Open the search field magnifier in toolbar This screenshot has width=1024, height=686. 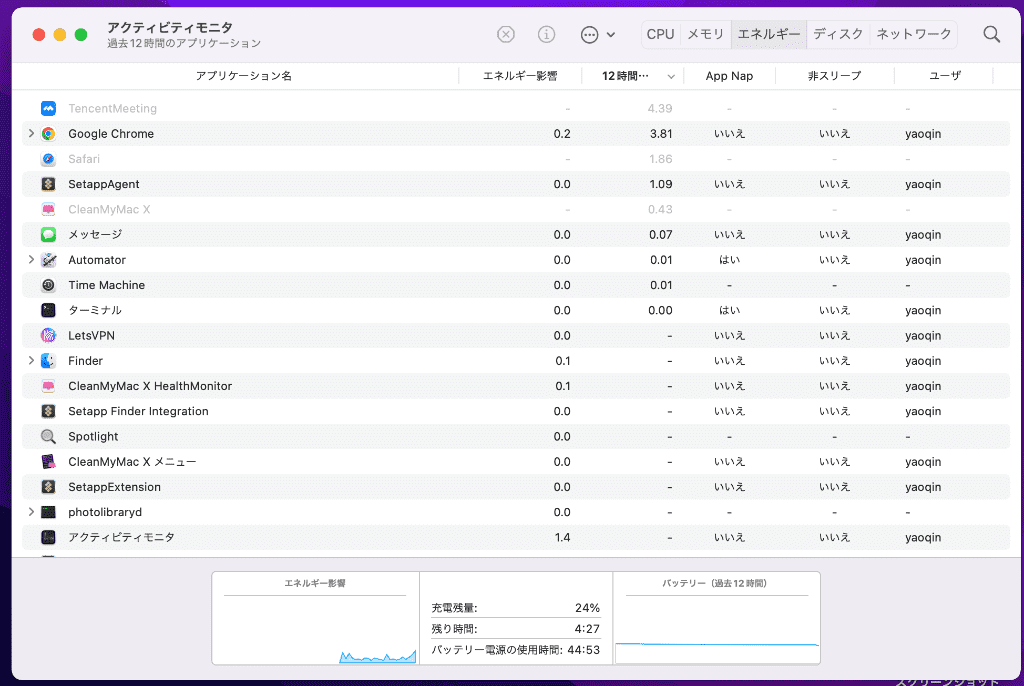click(x=991, y=35)
